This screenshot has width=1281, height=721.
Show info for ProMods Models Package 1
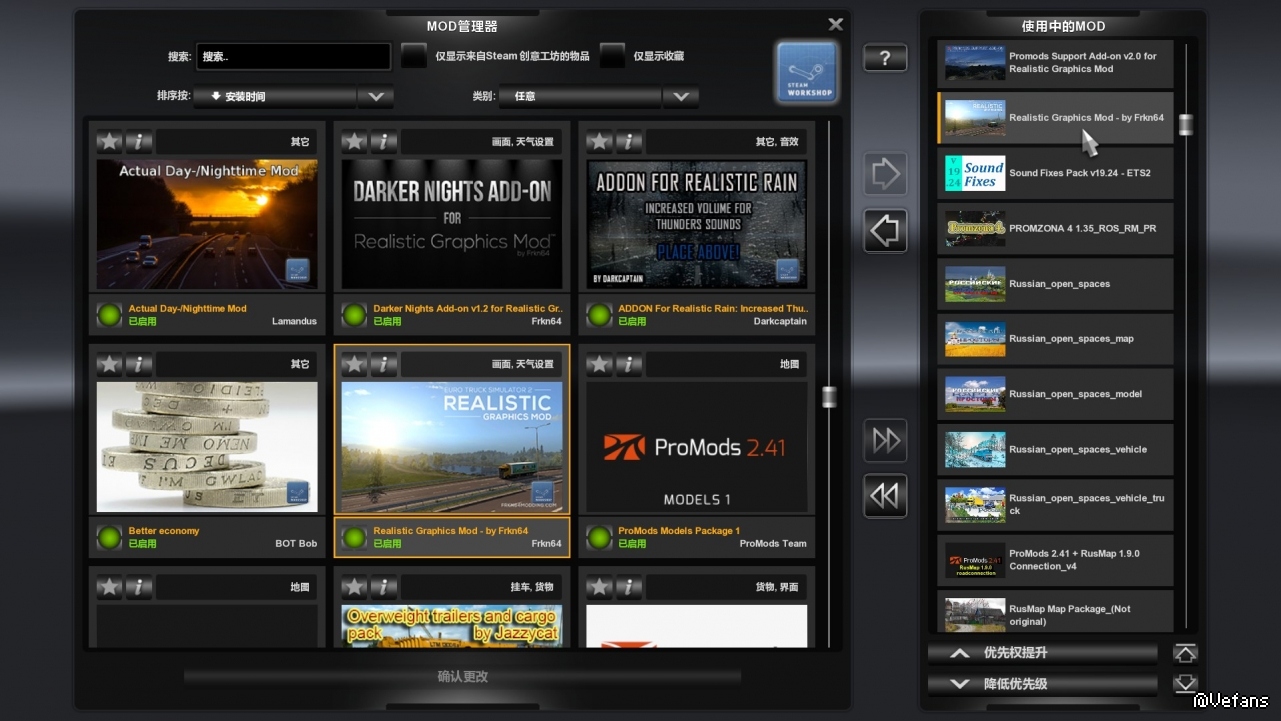pyautogui.click(x=629, y=364)
